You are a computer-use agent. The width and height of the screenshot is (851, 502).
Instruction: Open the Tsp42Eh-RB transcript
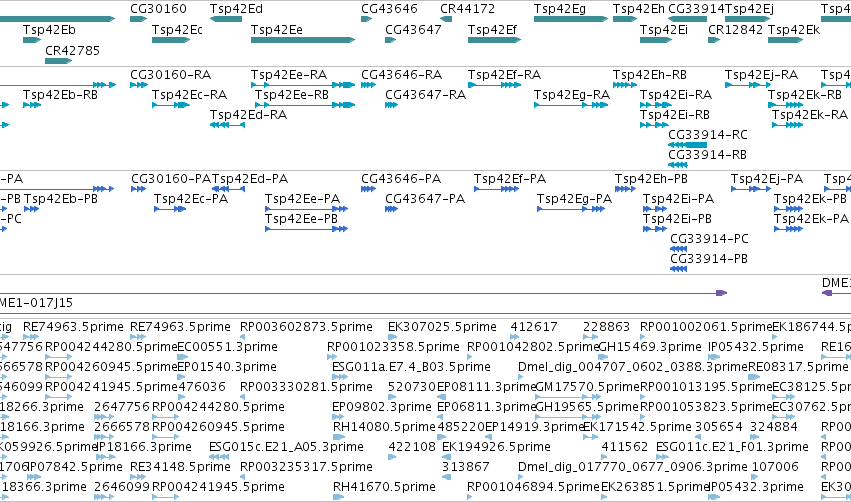tap(625, 85)
